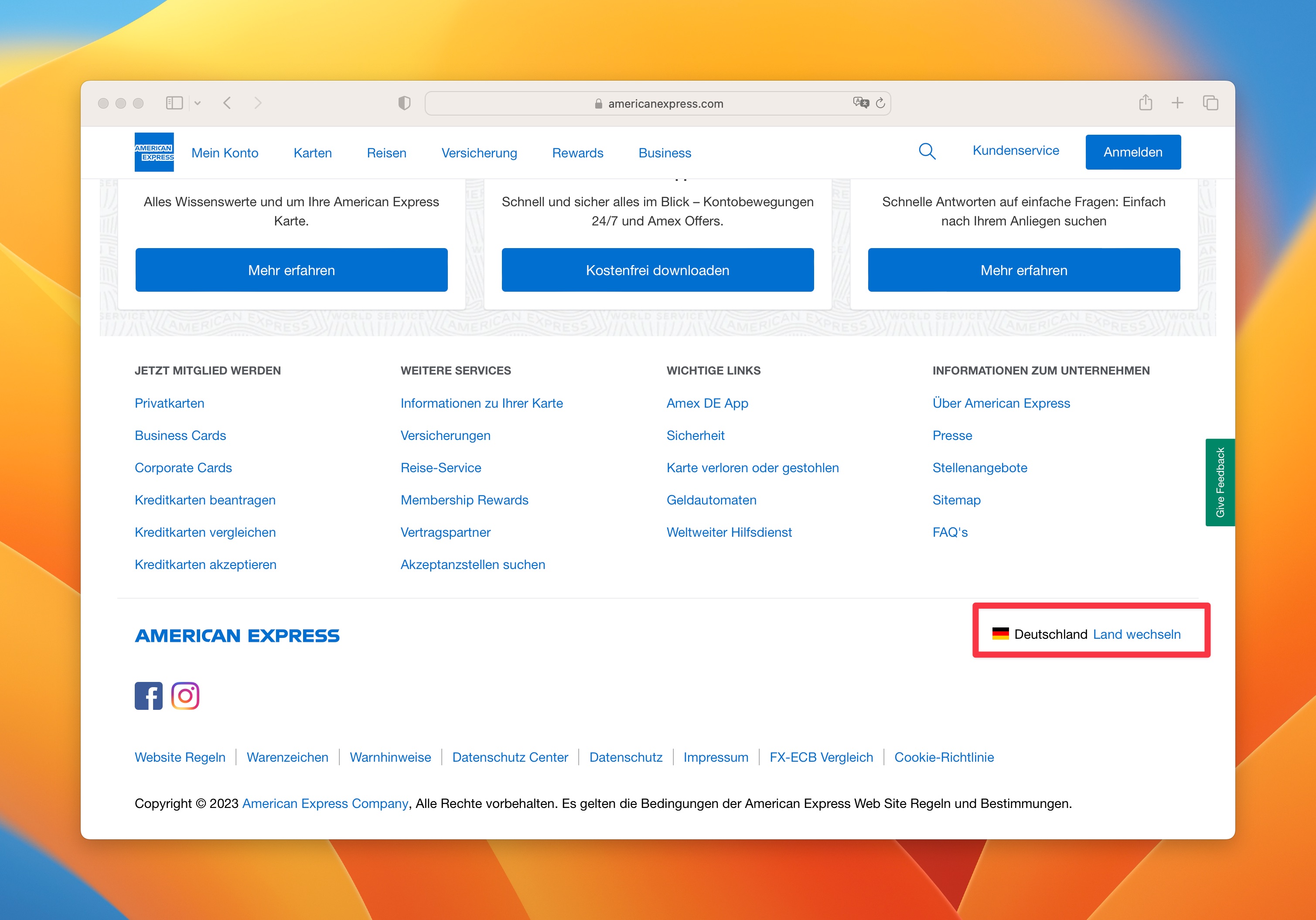The image size is (1316, 920).
Task: Open the Versicherungen footer link
Action: 445,435
